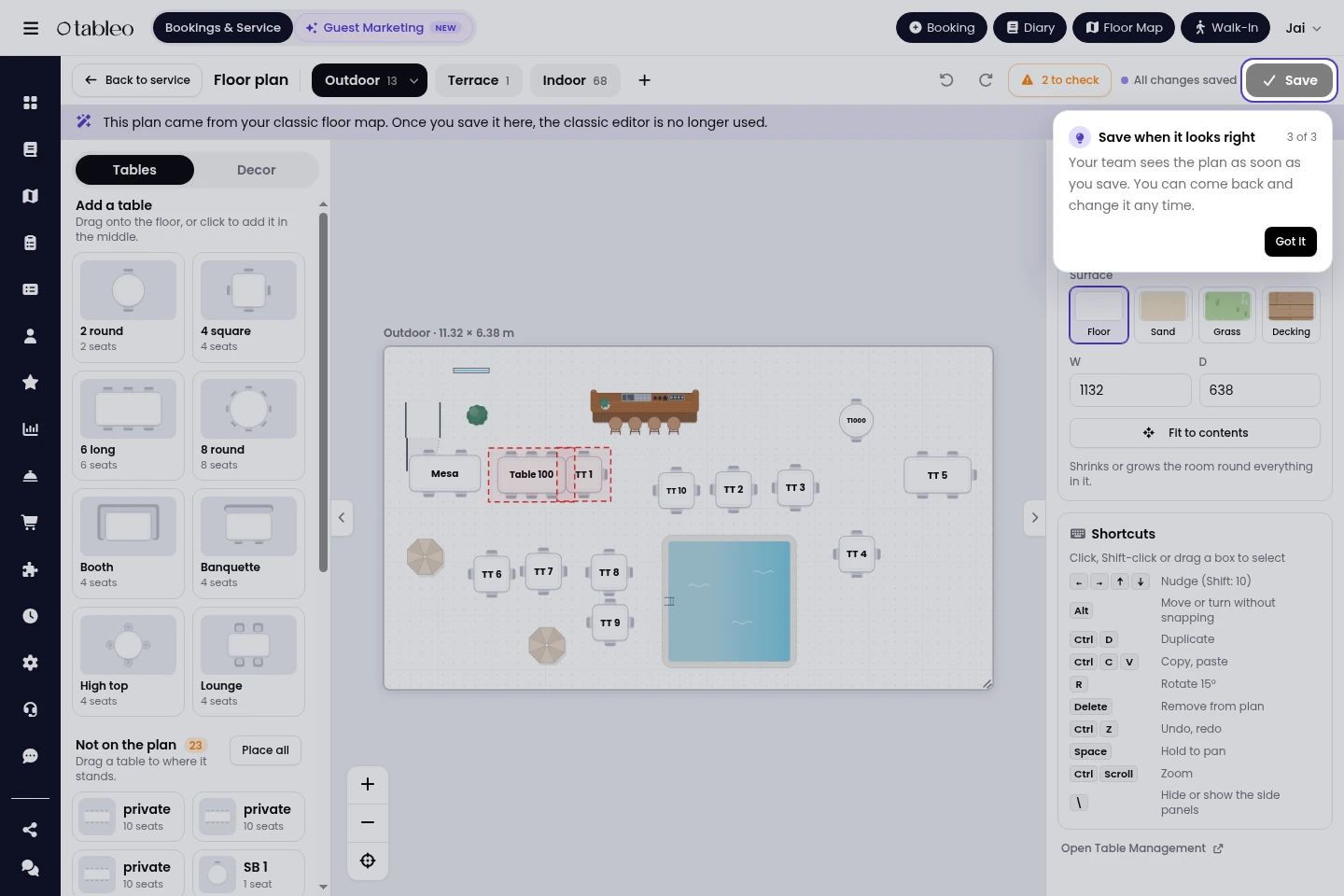Click Fit to contents button

[x=1195, y=433]
